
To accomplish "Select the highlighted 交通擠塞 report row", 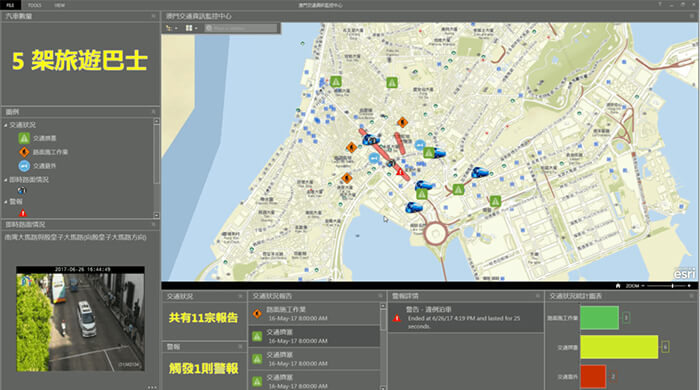I will pyautogui.click(x=314, y=336).
